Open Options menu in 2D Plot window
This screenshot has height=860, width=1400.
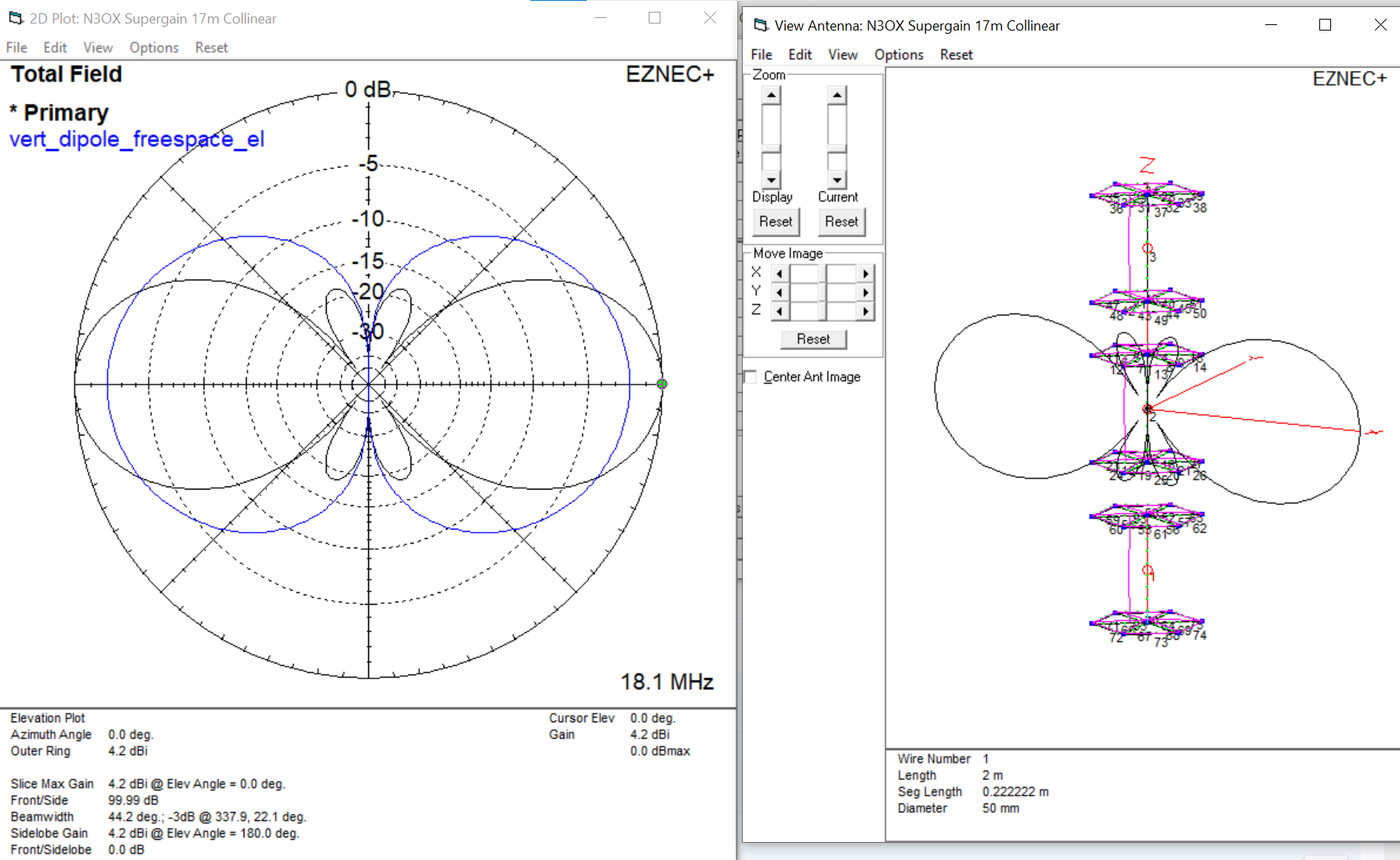click(x=154, y=48)
